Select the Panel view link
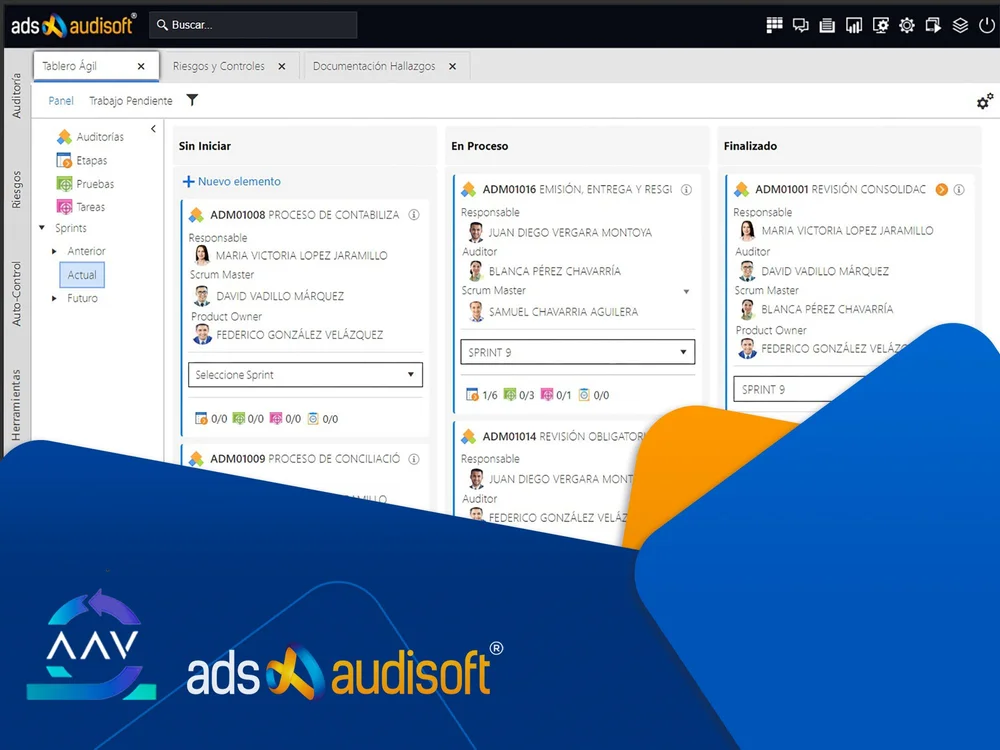The width and height of the screenshot is (1000, 750). 61,101
